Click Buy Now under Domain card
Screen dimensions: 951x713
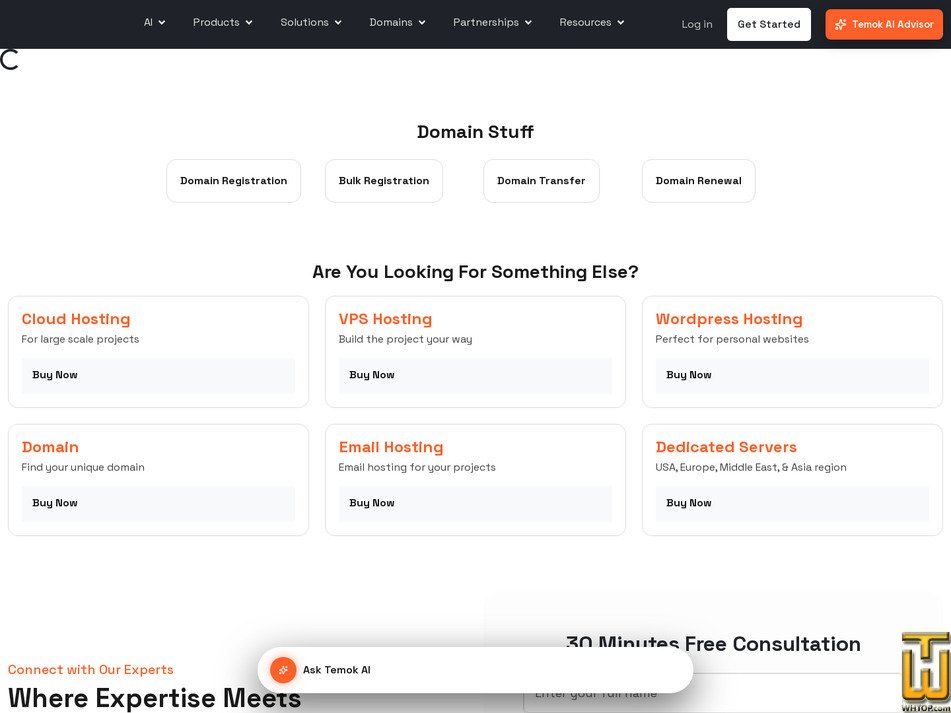click(158, 503)
